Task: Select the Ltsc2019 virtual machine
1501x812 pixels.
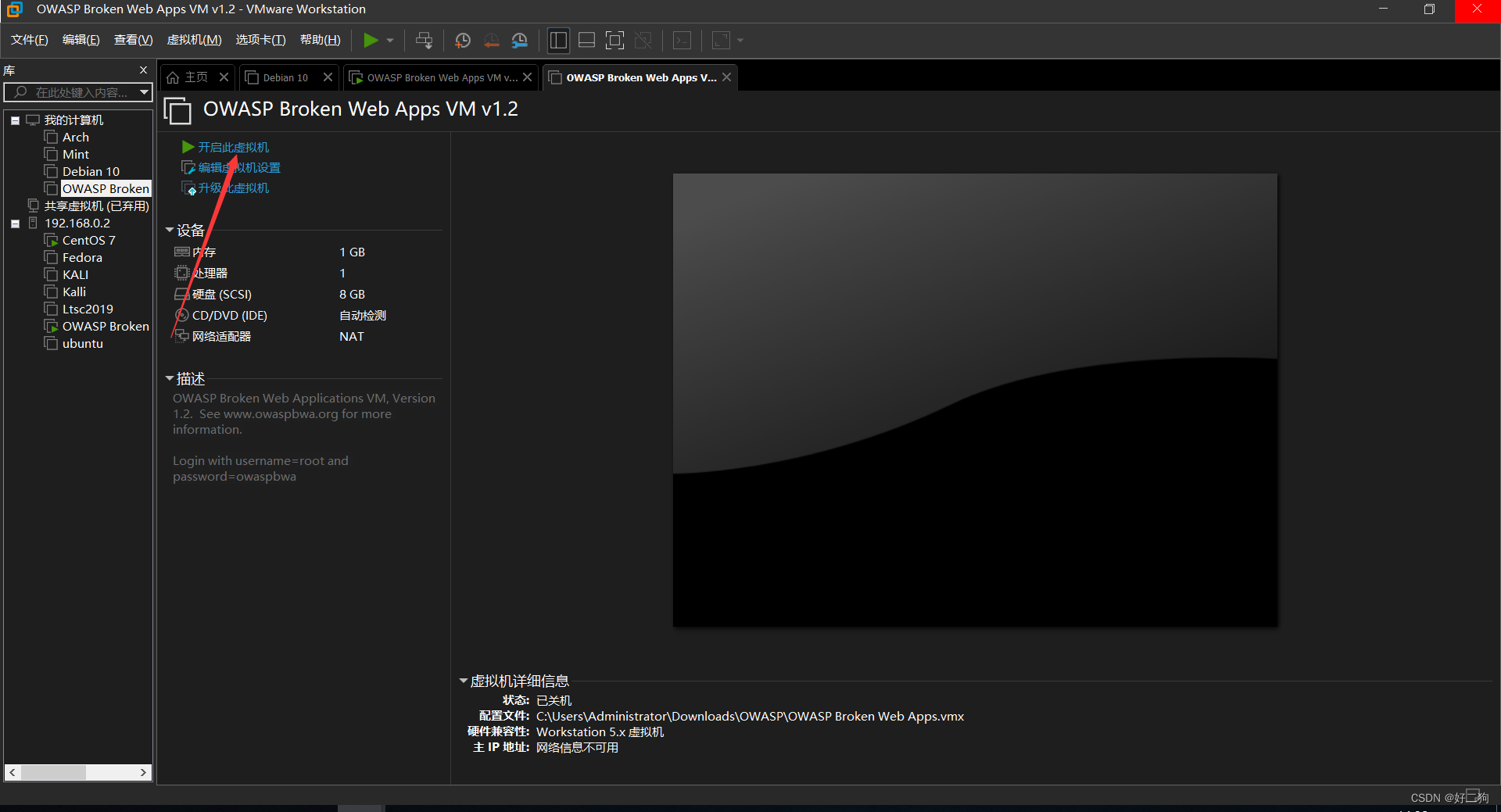Action: click(x=88, y=309)
